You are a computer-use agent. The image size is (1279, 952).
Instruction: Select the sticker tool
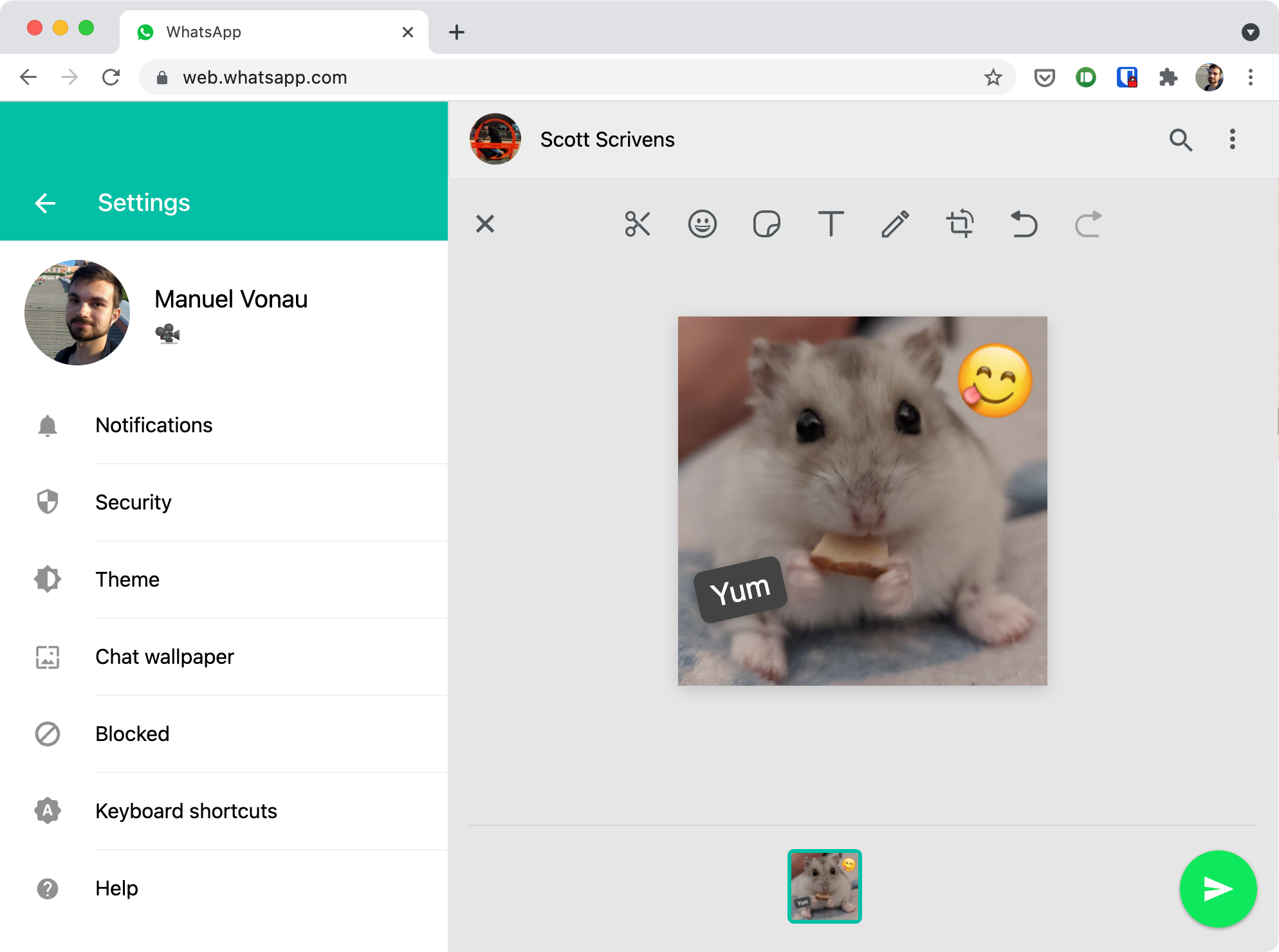766,224
